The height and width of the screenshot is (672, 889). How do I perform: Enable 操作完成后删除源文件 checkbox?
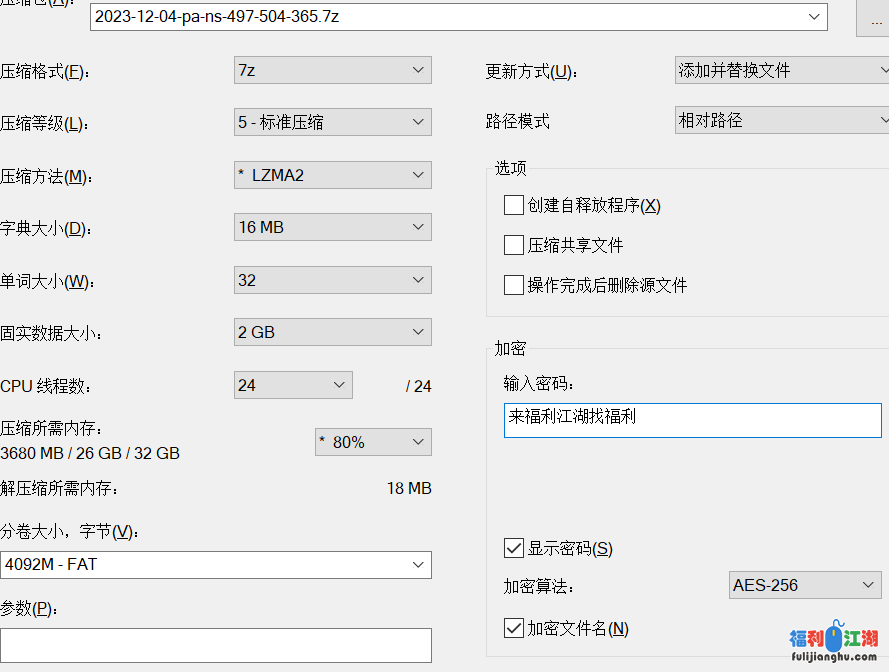click(514, 285)
